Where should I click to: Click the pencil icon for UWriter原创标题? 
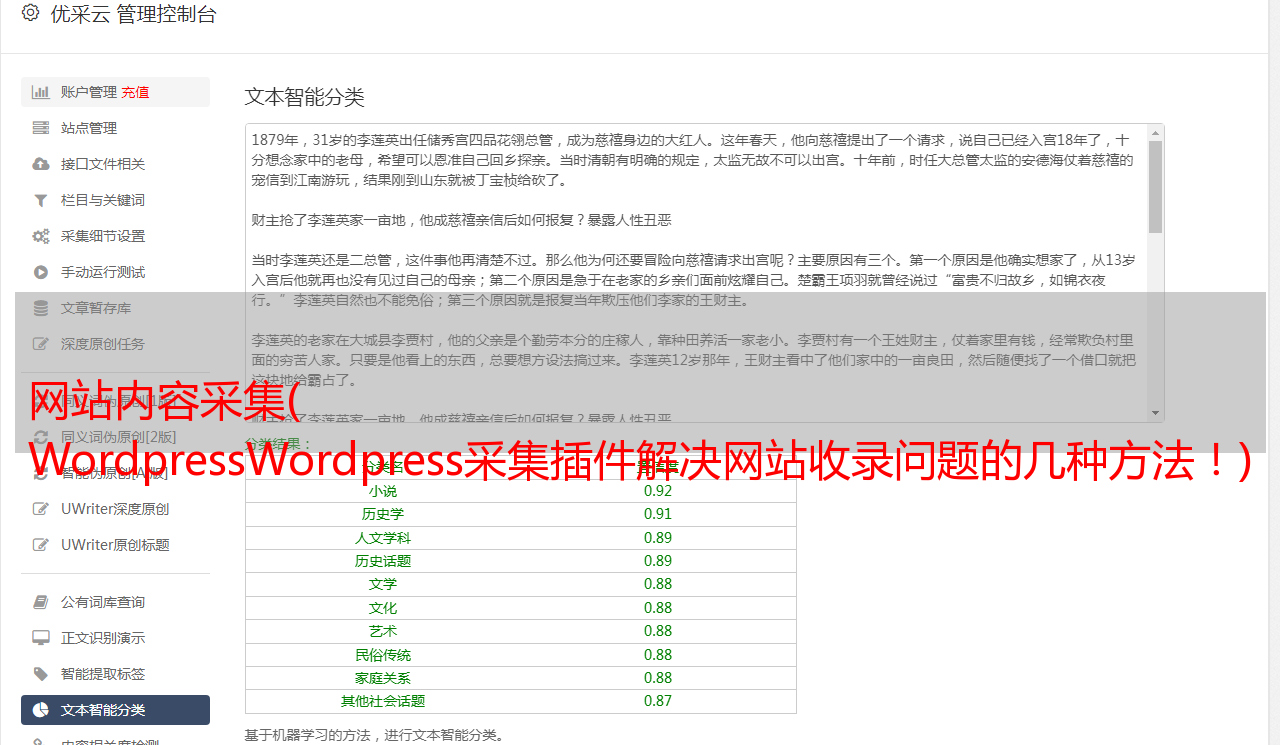click(x=41, y=545)
